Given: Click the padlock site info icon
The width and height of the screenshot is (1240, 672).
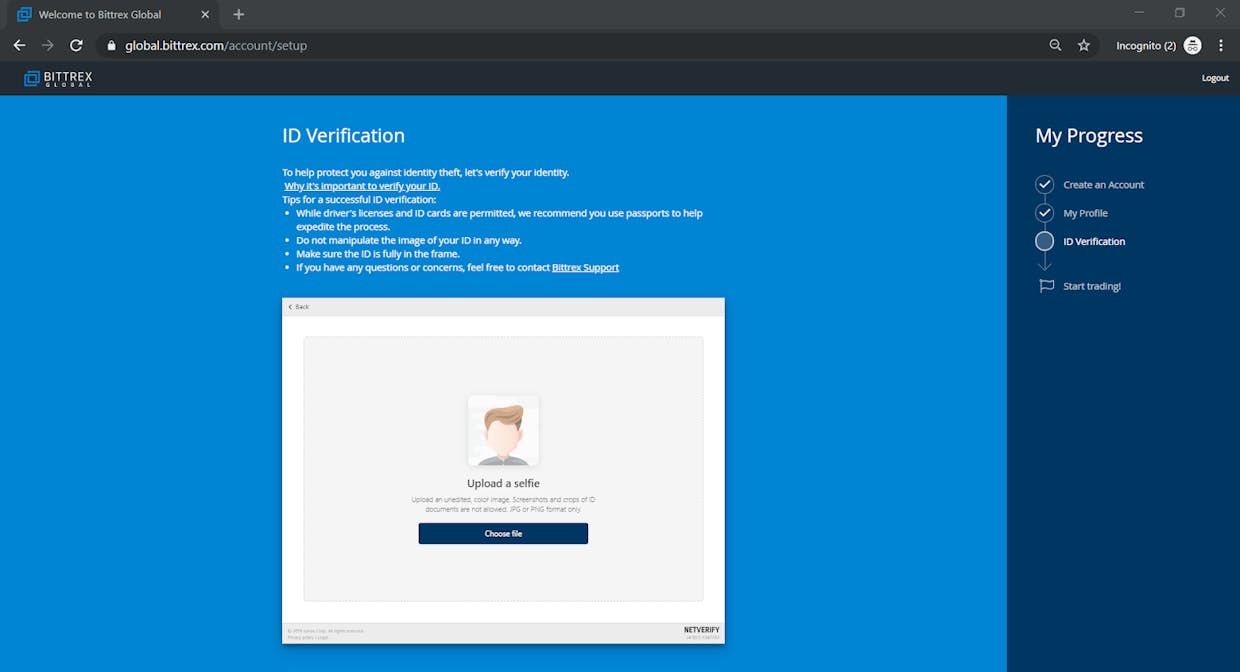Looking at the screenshot, I should (111, 45).
